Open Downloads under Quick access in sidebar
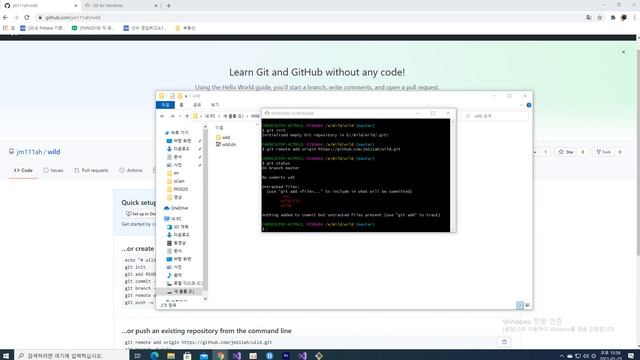This screenshot has width=640, height=360. coord(178,149)
